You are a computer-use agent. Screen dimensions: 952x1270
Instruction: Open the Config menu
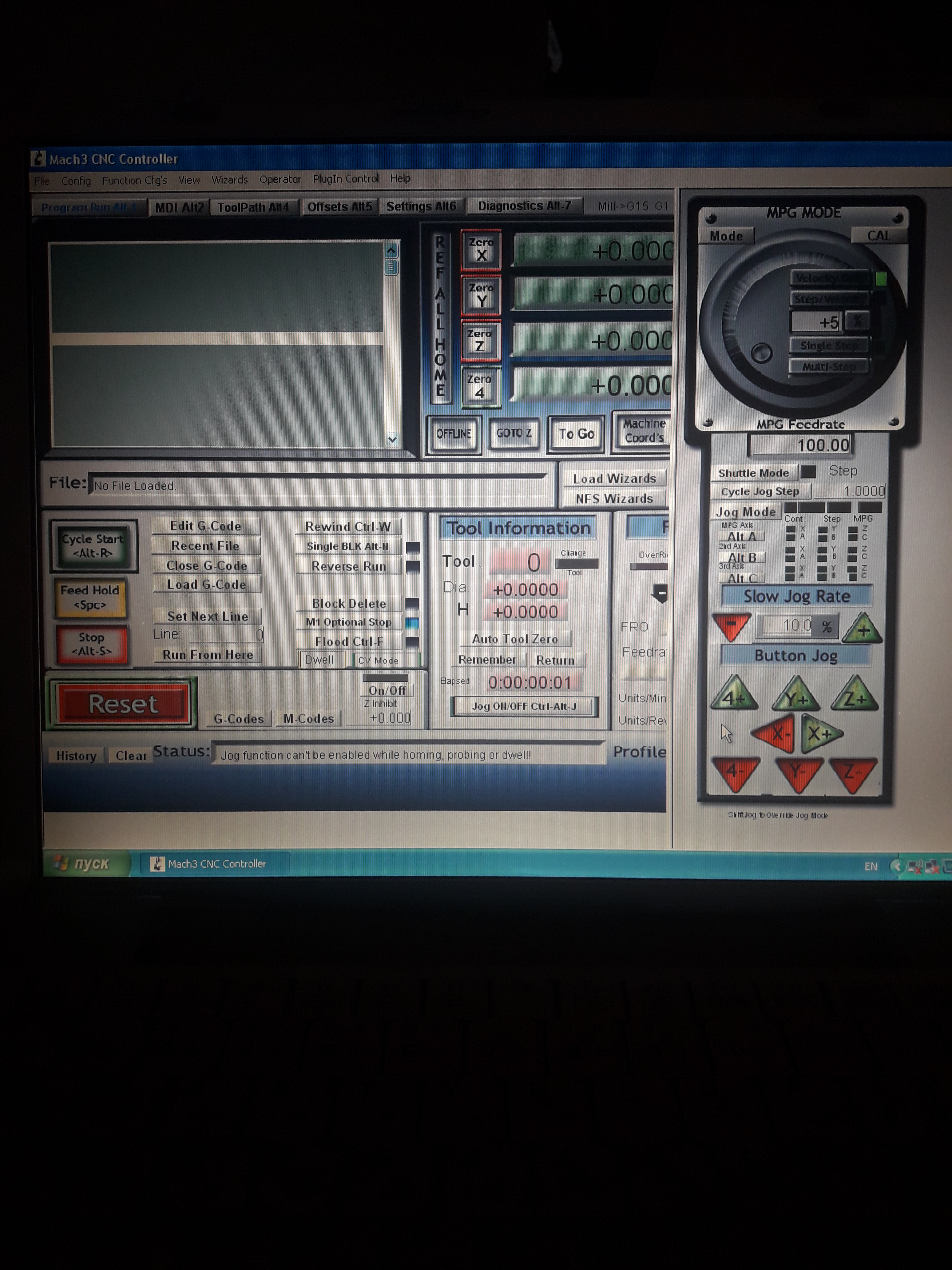click(76, 181)
